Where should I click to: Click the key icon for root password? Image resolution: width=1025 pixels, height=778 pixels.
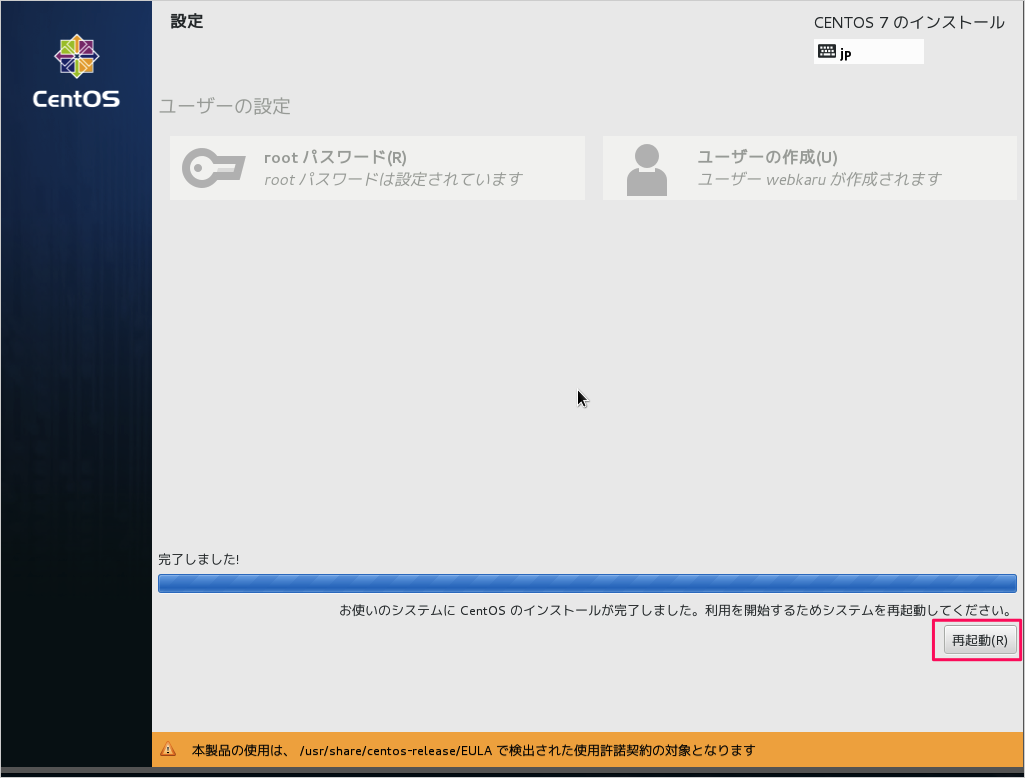click(214, 168)
